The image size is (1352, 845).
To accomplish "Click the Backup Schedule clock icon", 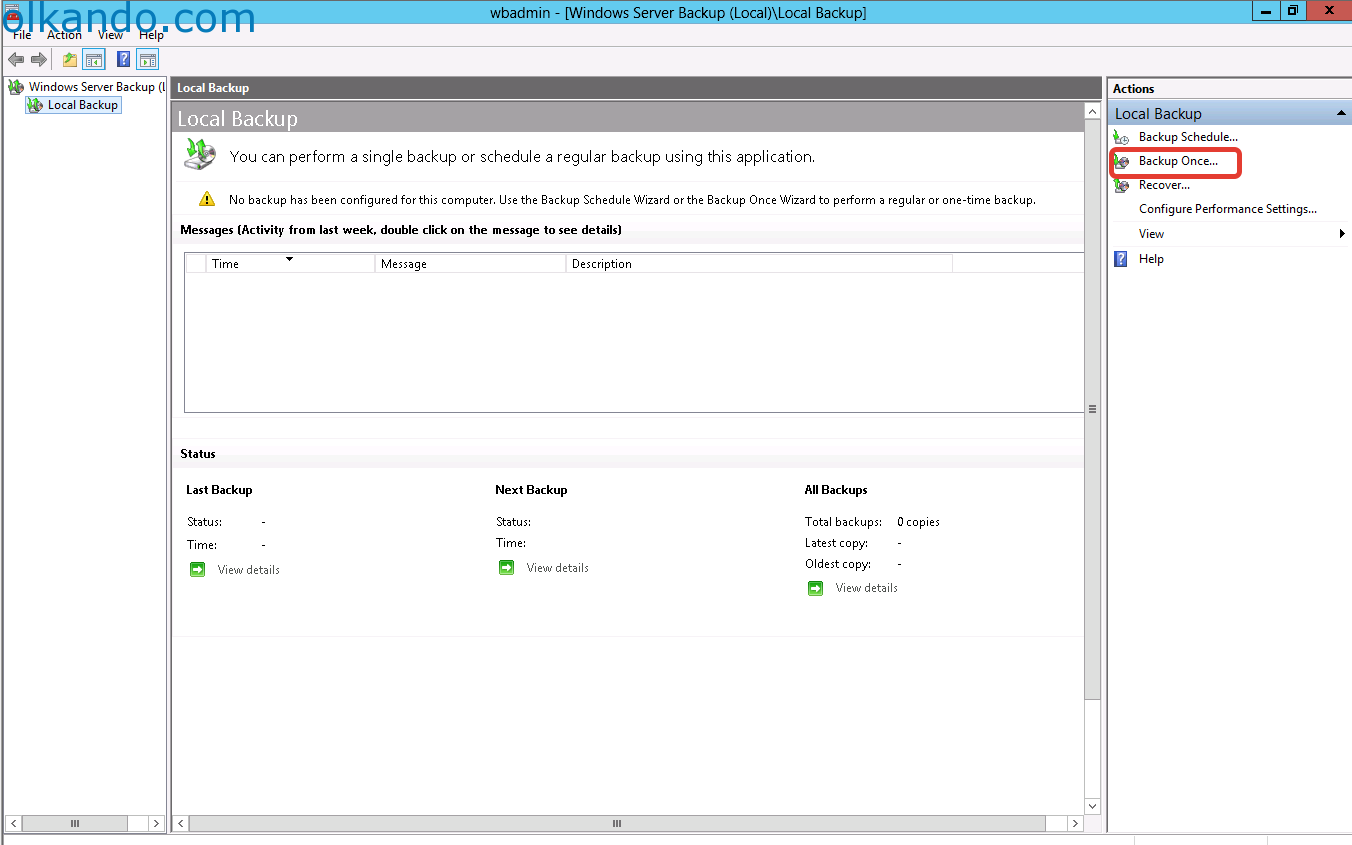I will coord(1122,137).
